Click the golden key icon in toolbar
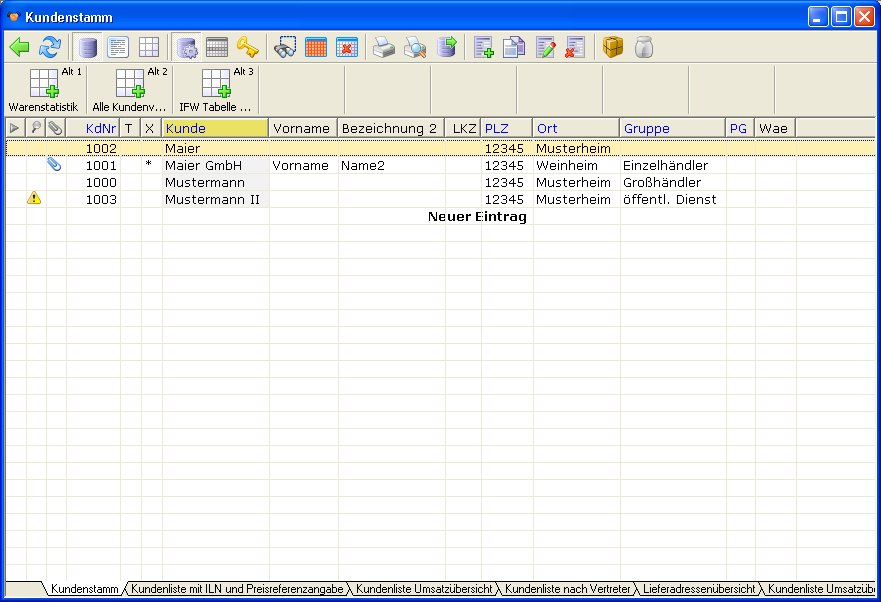The height and width of the screenshot is (602, 881). (247, 47)
